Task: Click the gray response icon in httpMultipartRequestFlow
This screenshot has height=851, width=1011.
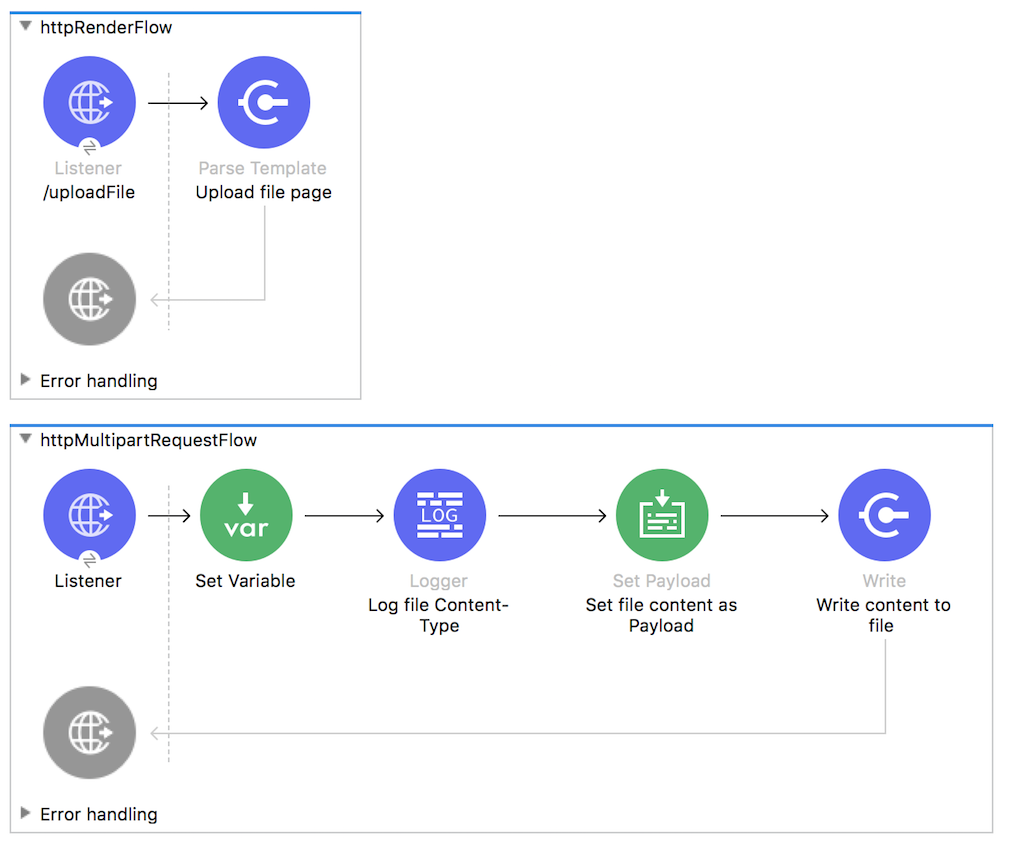Action: coord(89,732)
